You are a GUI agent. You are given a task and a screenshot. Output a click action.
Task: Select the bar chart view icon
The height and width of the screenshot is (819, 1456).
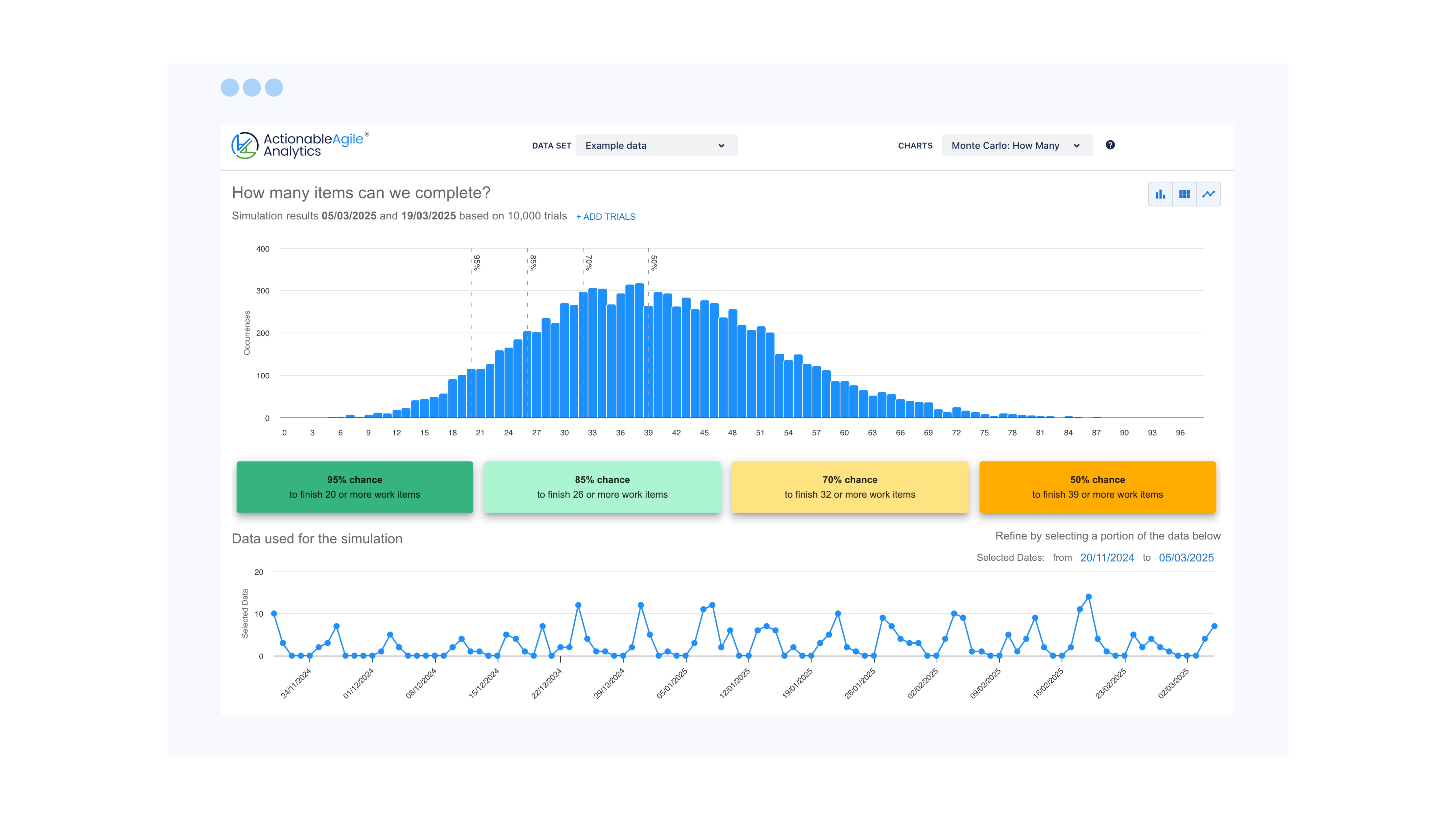coord(1161,194)
